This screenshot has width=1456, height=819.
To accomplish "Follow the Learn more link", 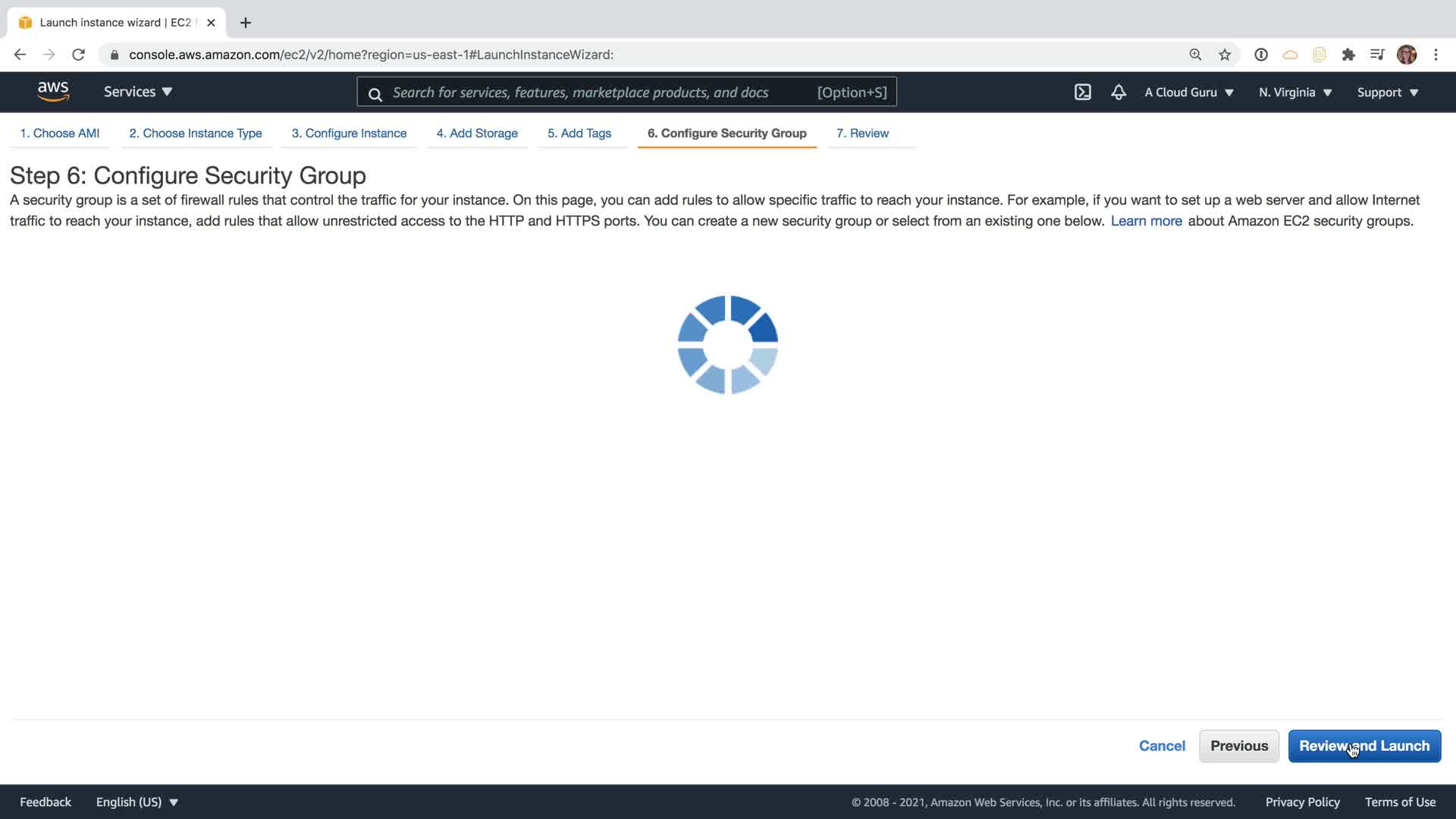I will (1146, 221).
